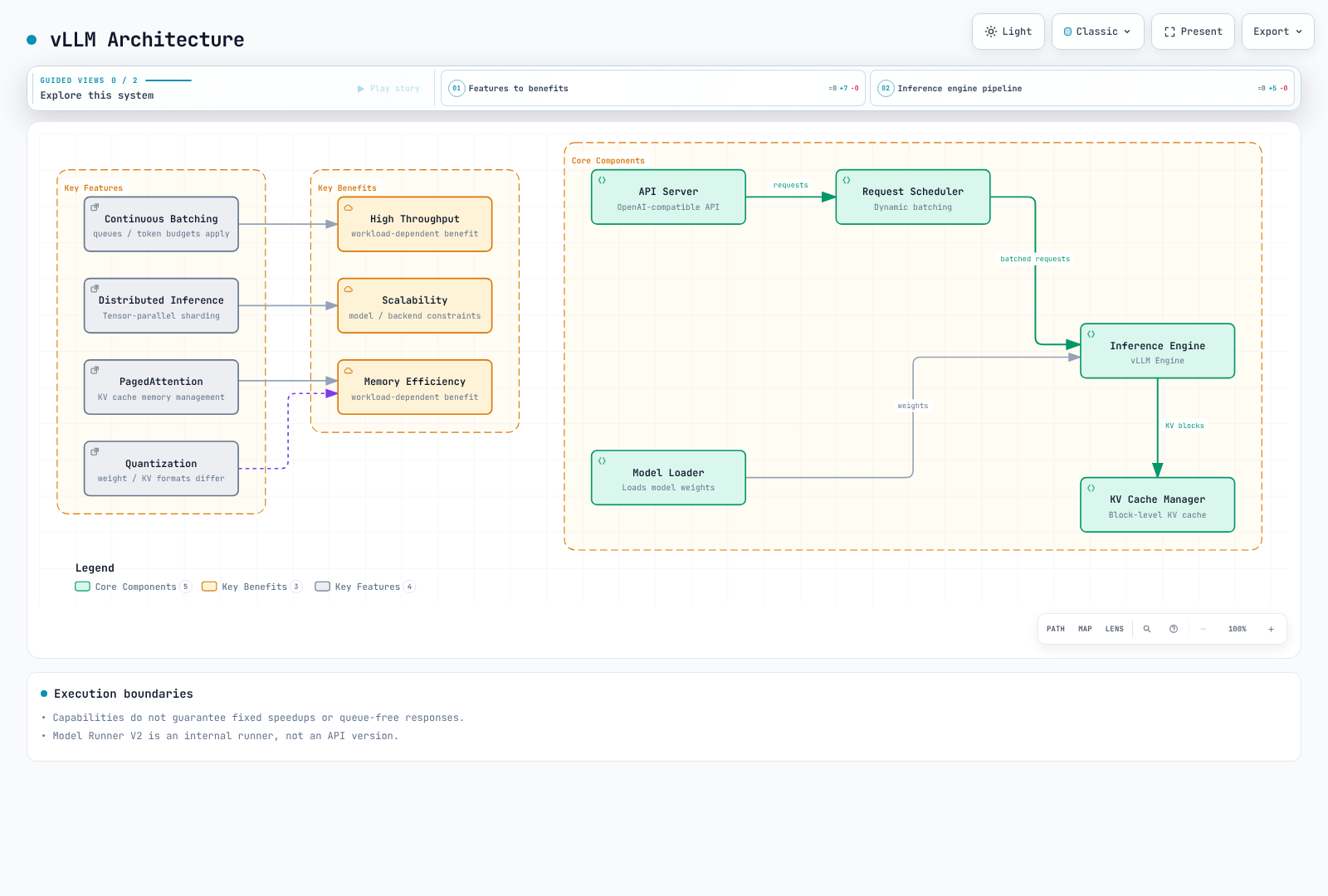Select the Memory Efficiency benefit node
The image size is (1328, 896).
click(x=415, y=387)
